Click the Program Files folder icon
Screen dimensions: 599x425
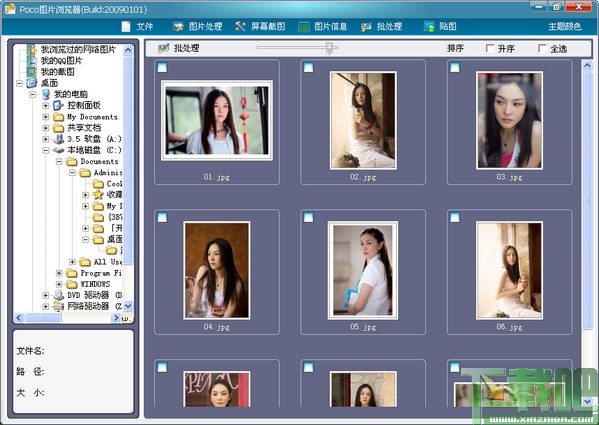72,273
